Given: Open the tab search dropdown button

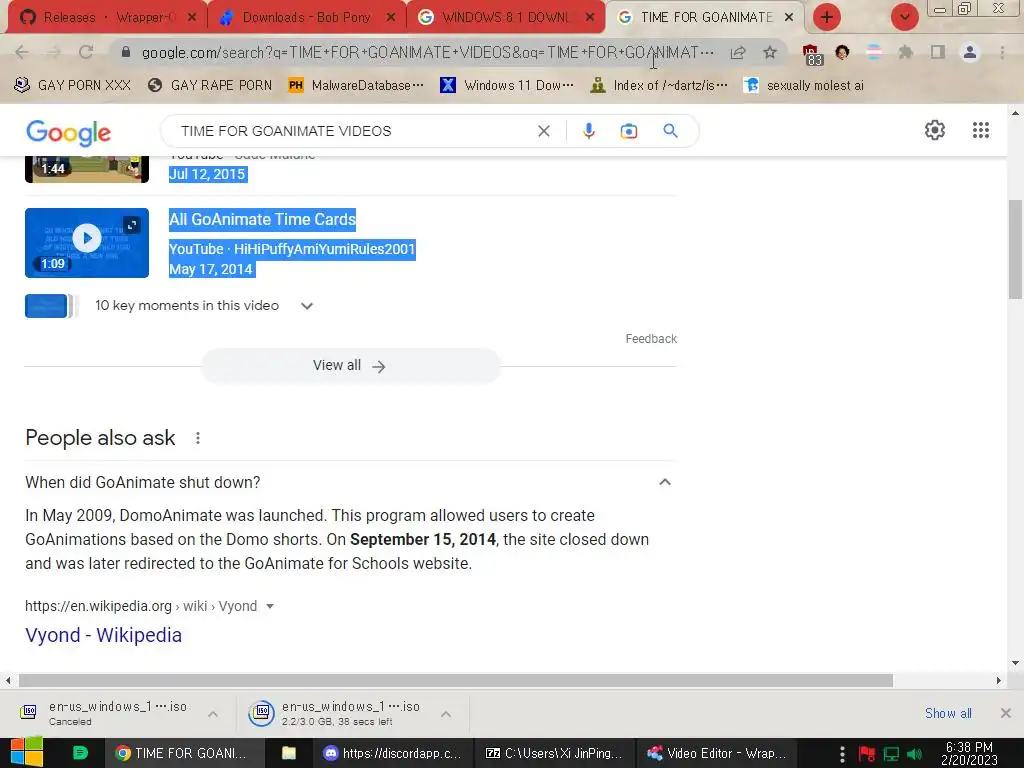Looking at the screenshot, I should (x=904, y=17).
